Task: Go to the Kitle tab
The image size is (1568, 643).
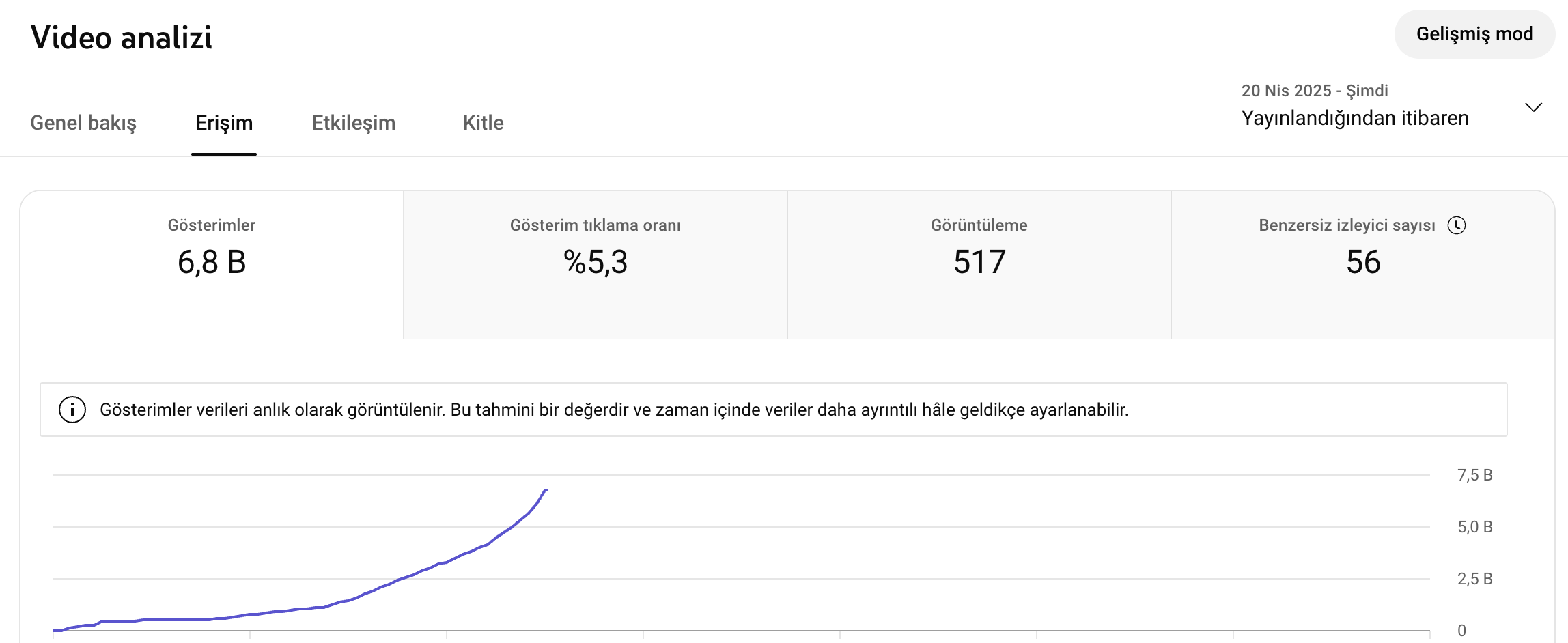Action: coord(483,123)
